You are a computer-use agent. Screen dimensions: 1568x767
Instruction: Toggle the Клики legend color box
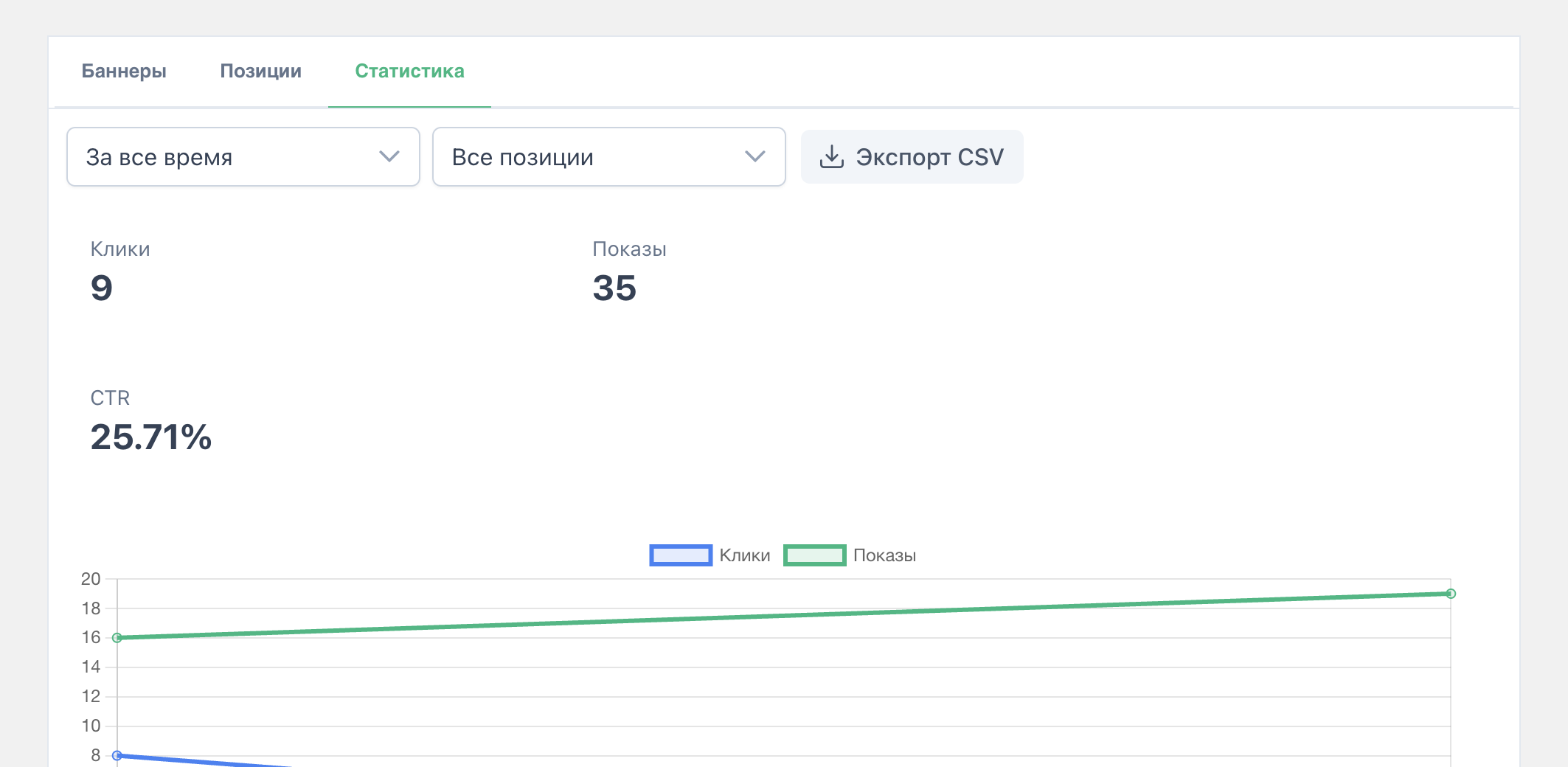tap(681, 555)
